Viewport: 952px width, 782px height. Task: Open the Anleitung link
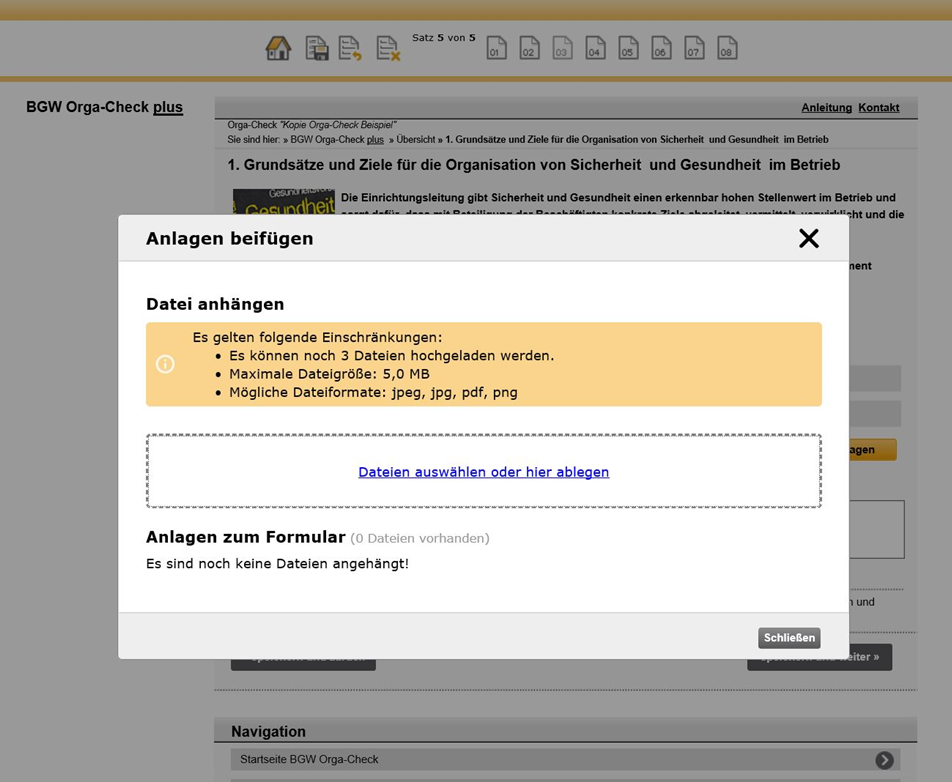pos(826,108)
